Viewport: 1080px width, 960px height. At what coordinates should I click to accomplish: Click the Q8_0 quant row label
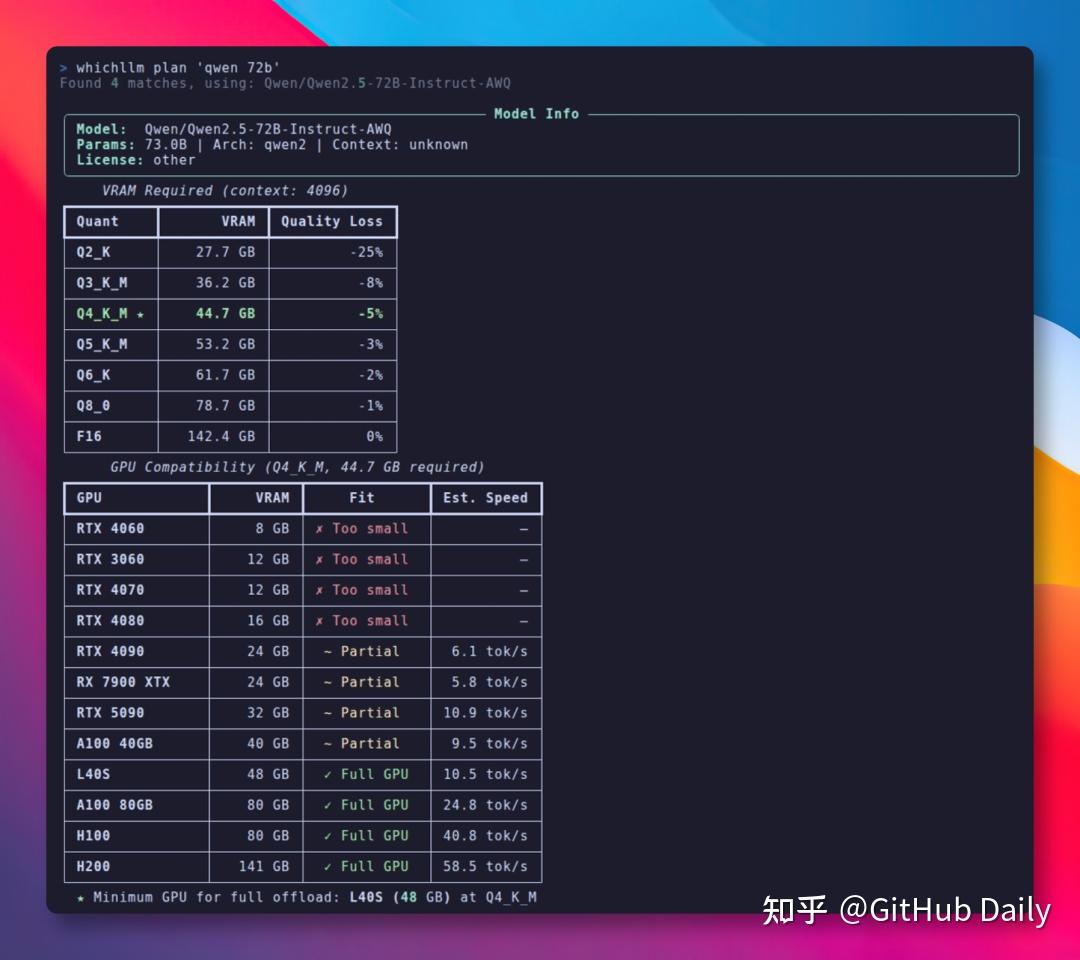click(x=93, y=406)
